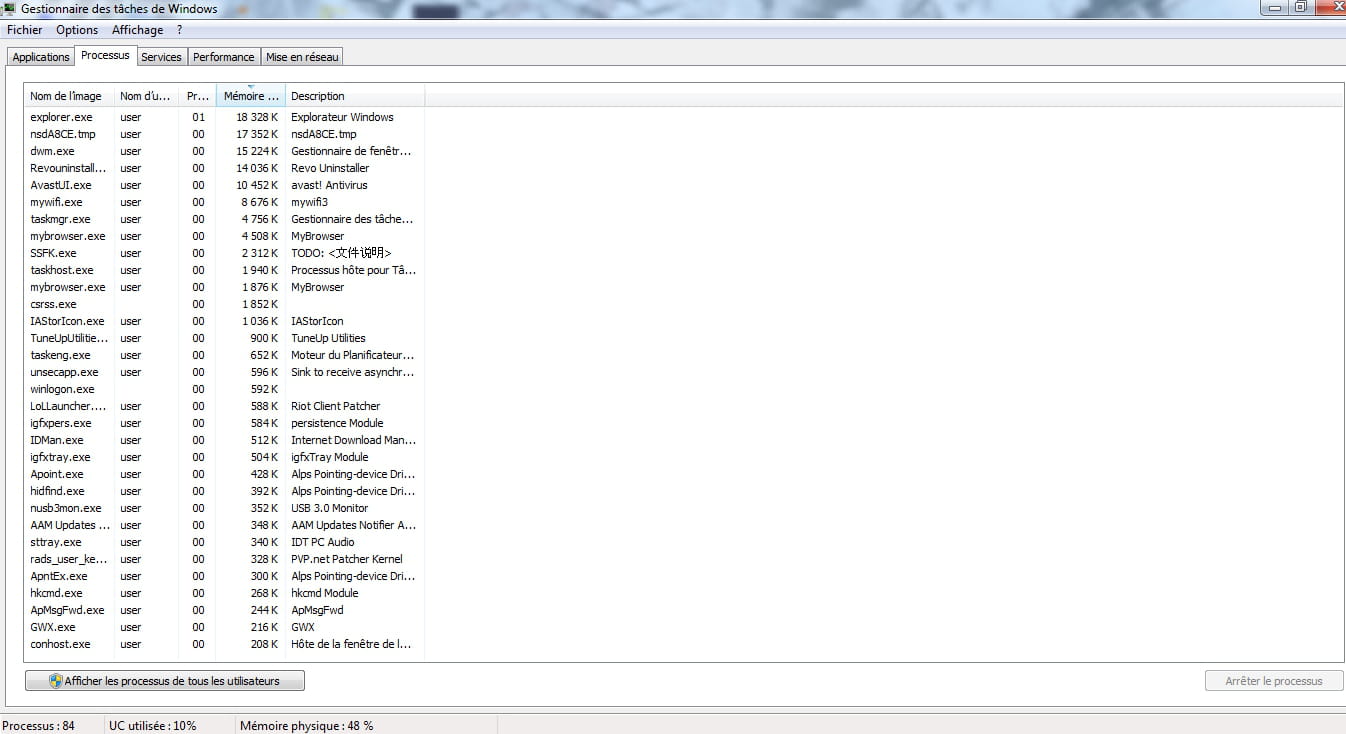Select the hkcmd.exe process
Viewport: 1346px width, 734px height.
click(x=225, y=593)
